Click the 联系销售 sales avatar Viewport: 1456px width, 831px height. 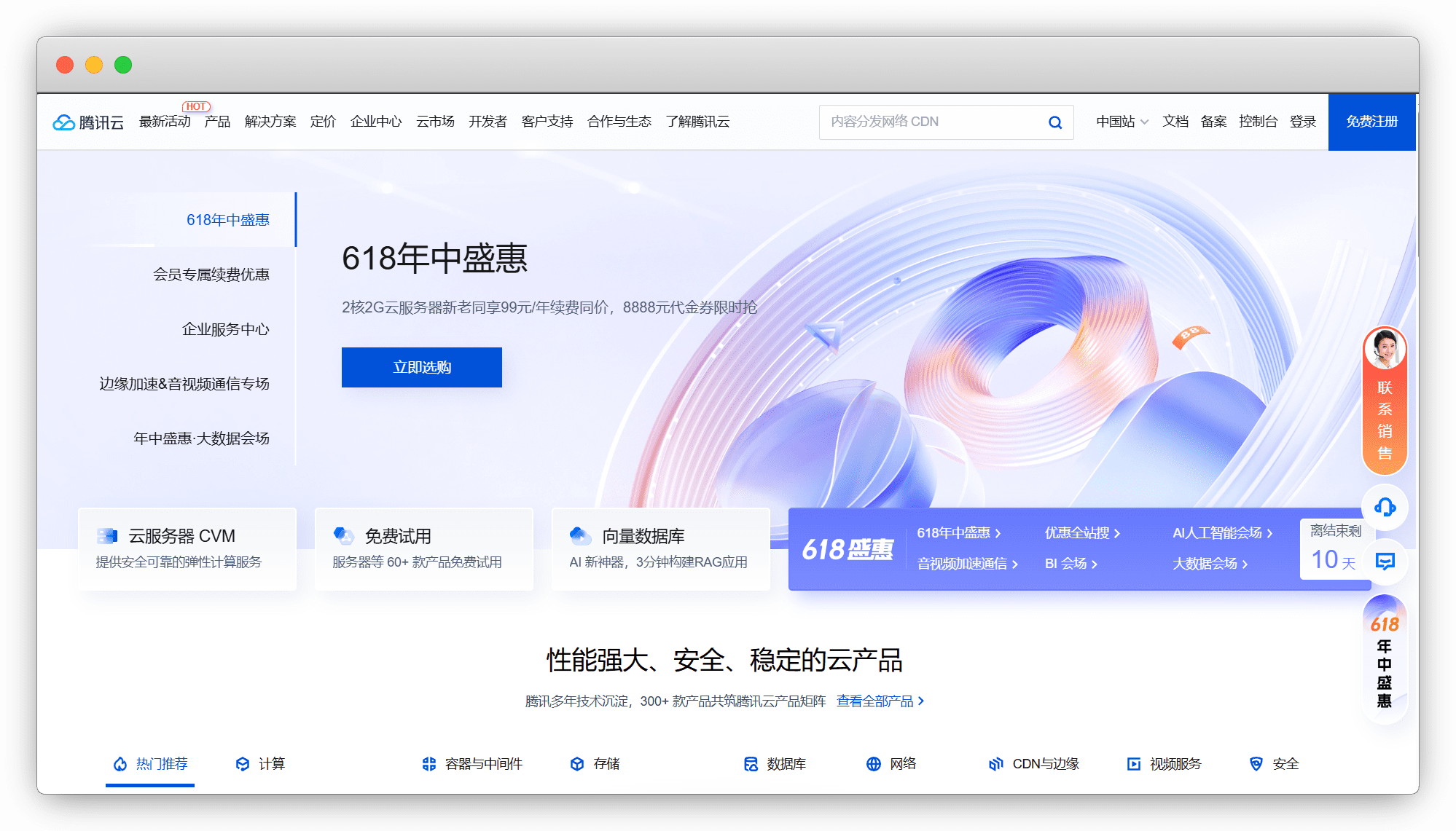click(x=1385, y=350)
